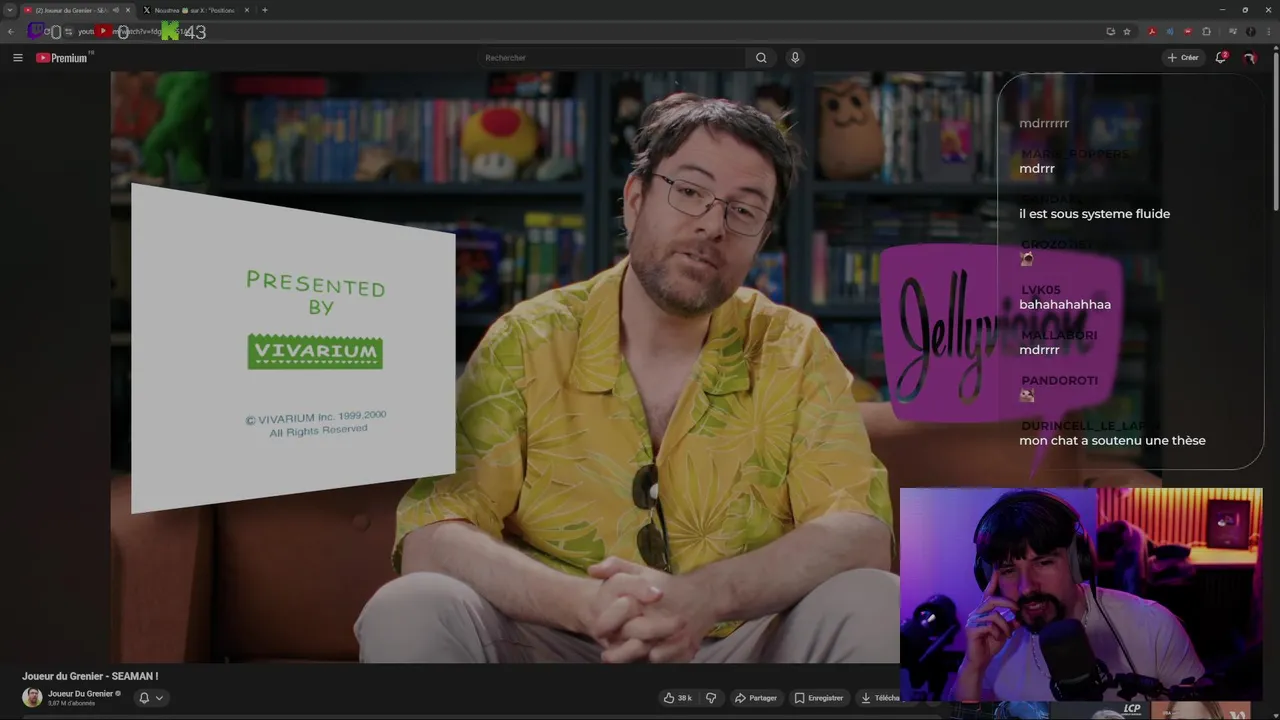Click the browser address bar URL
This screenshot has height=720, width=1280.
[135, 32]
